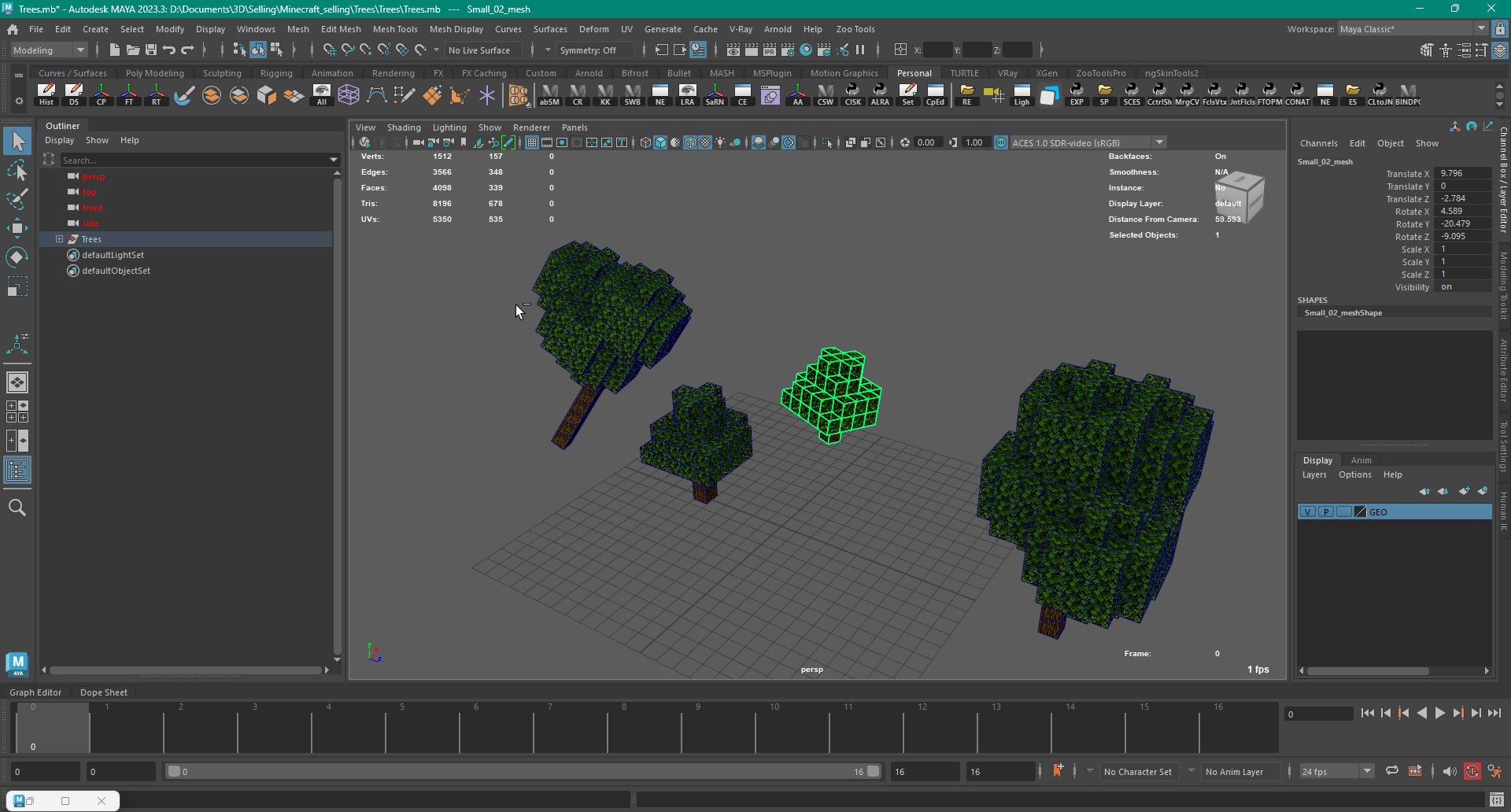This screenshot has width=1511, height=812.
Task: Click the RT shelf button
Action: tap(157, 95)
